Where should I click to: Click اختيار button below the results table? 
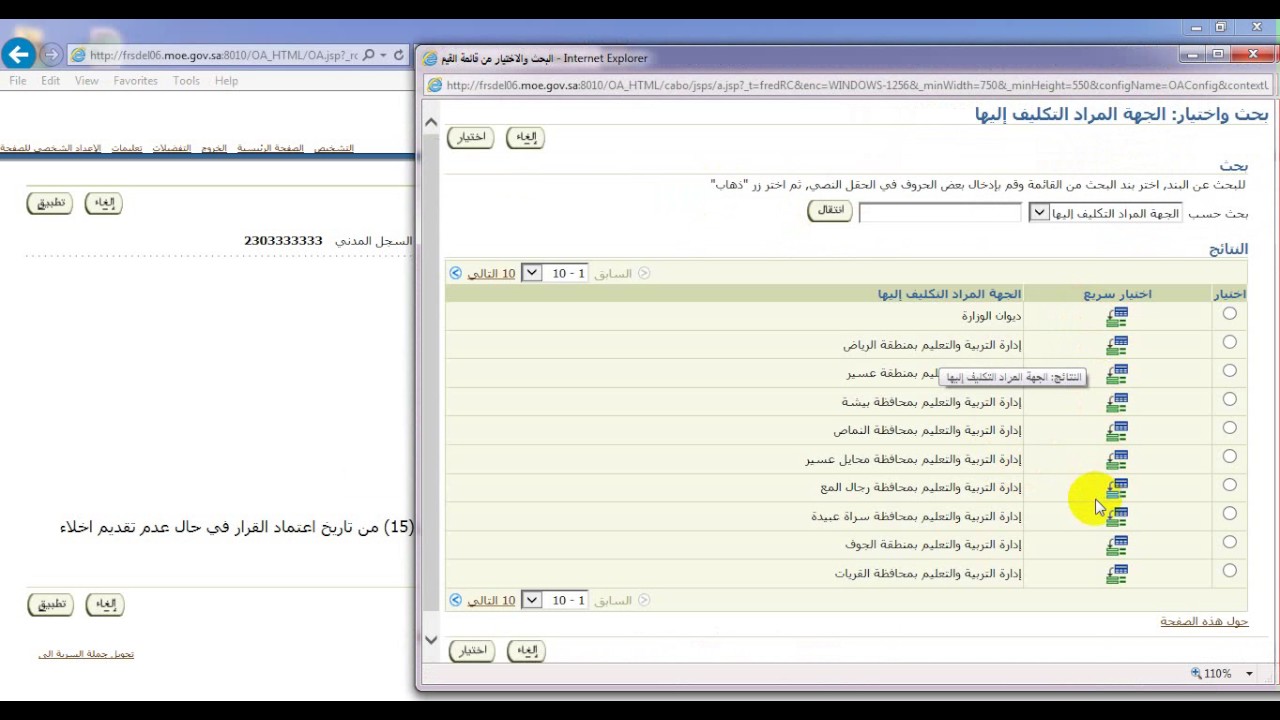(471, 650)
